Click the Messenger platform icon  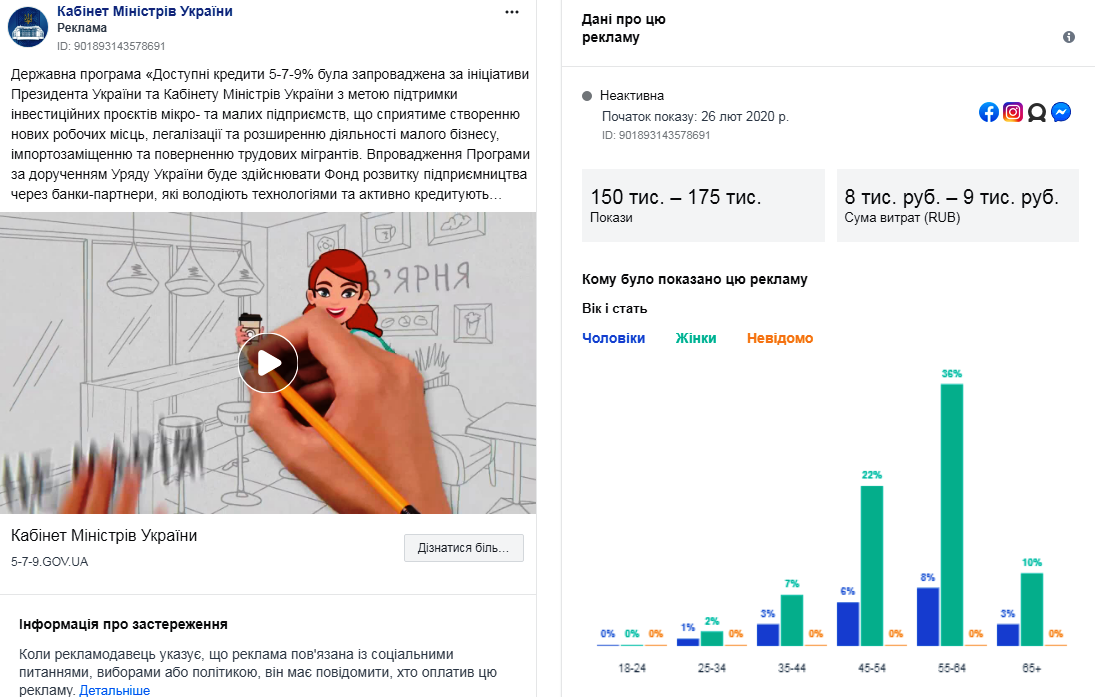point(1061,112)
